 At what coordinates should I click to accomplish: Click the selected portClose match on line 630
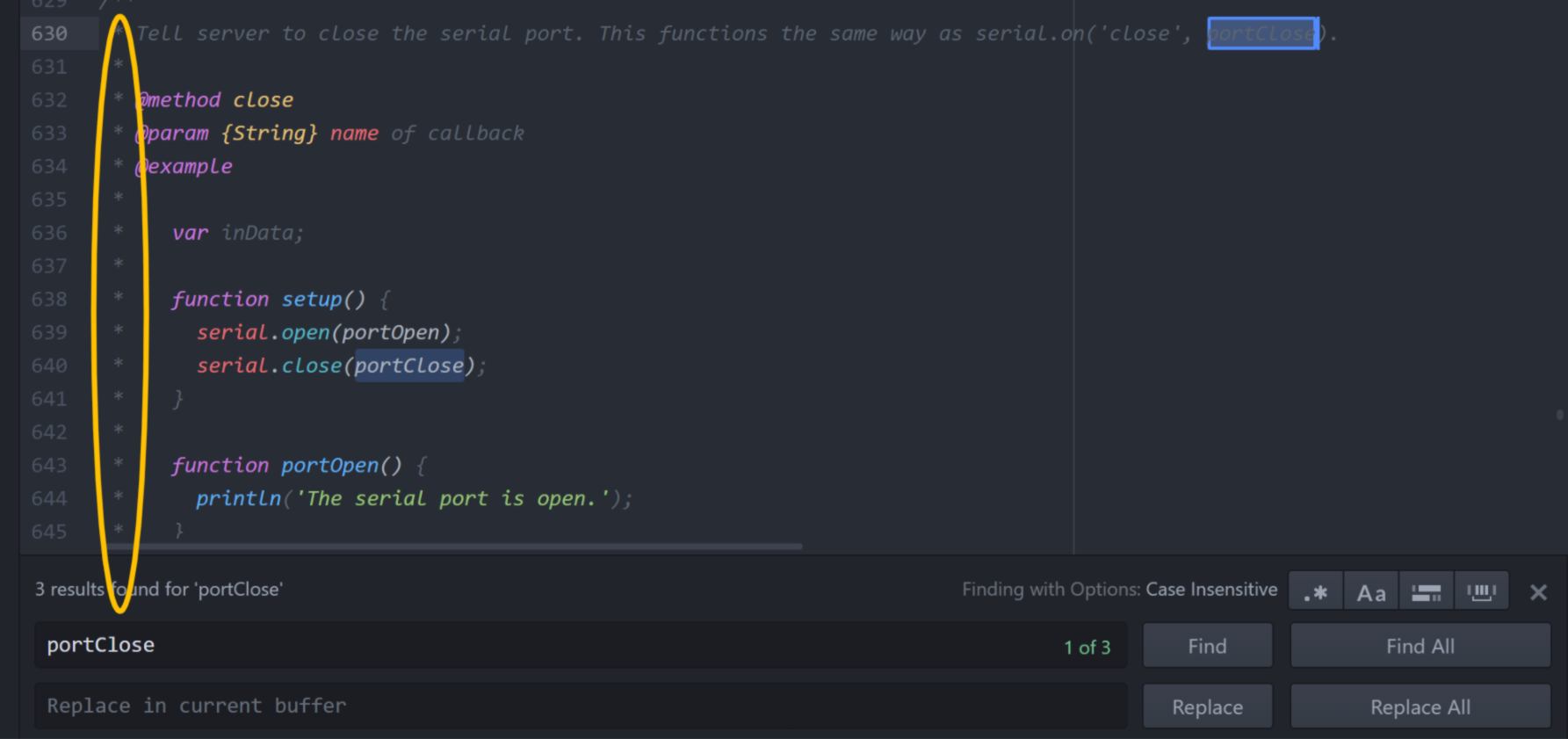point(1262,33)
